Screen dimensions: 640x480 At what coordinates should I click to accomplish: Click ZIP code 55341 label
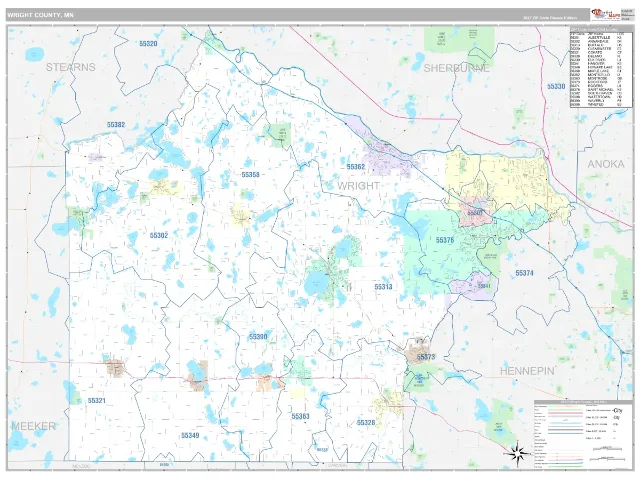484,286
